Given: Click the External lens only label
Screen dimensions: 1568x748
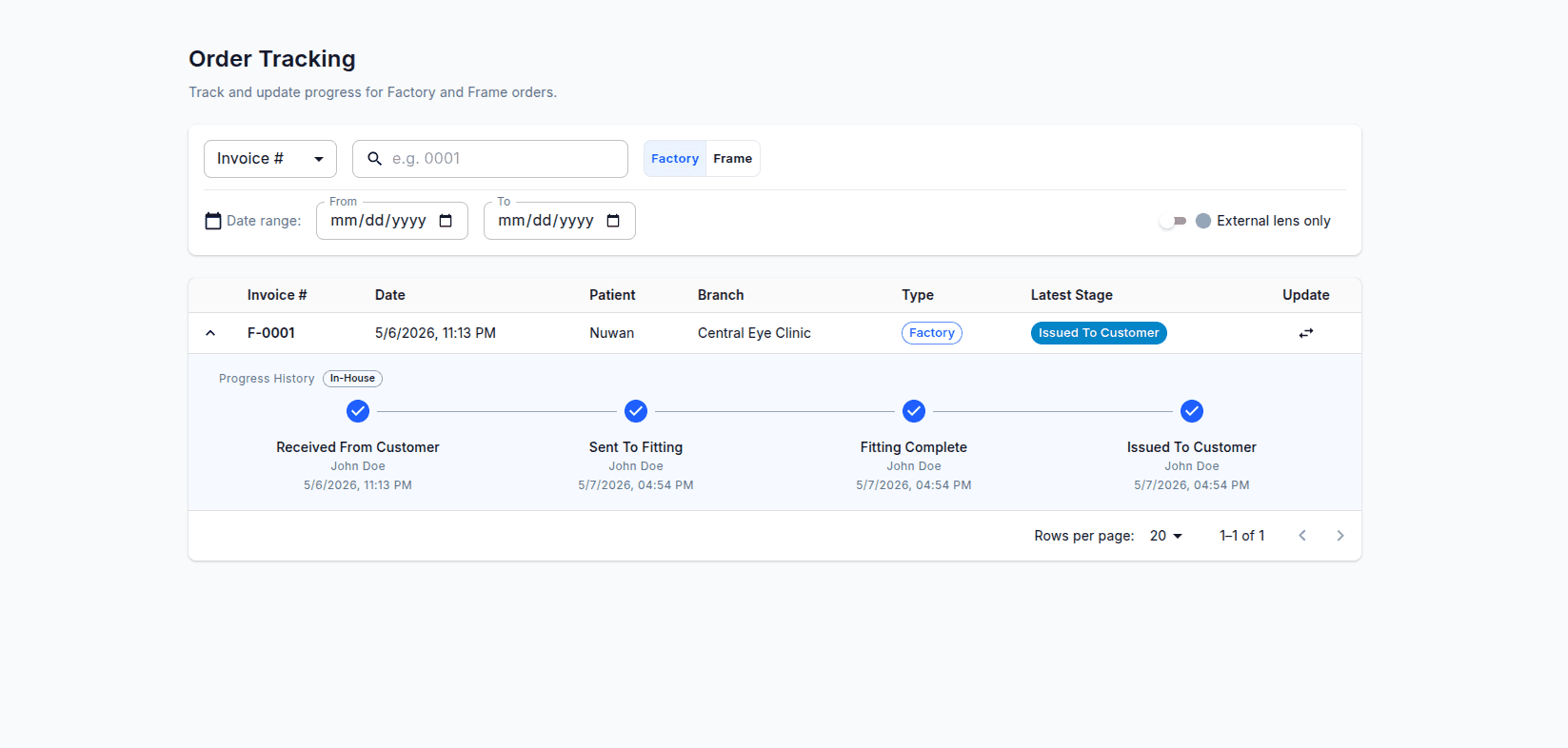Looking at the screenshot, I should tap(1274, 221).
